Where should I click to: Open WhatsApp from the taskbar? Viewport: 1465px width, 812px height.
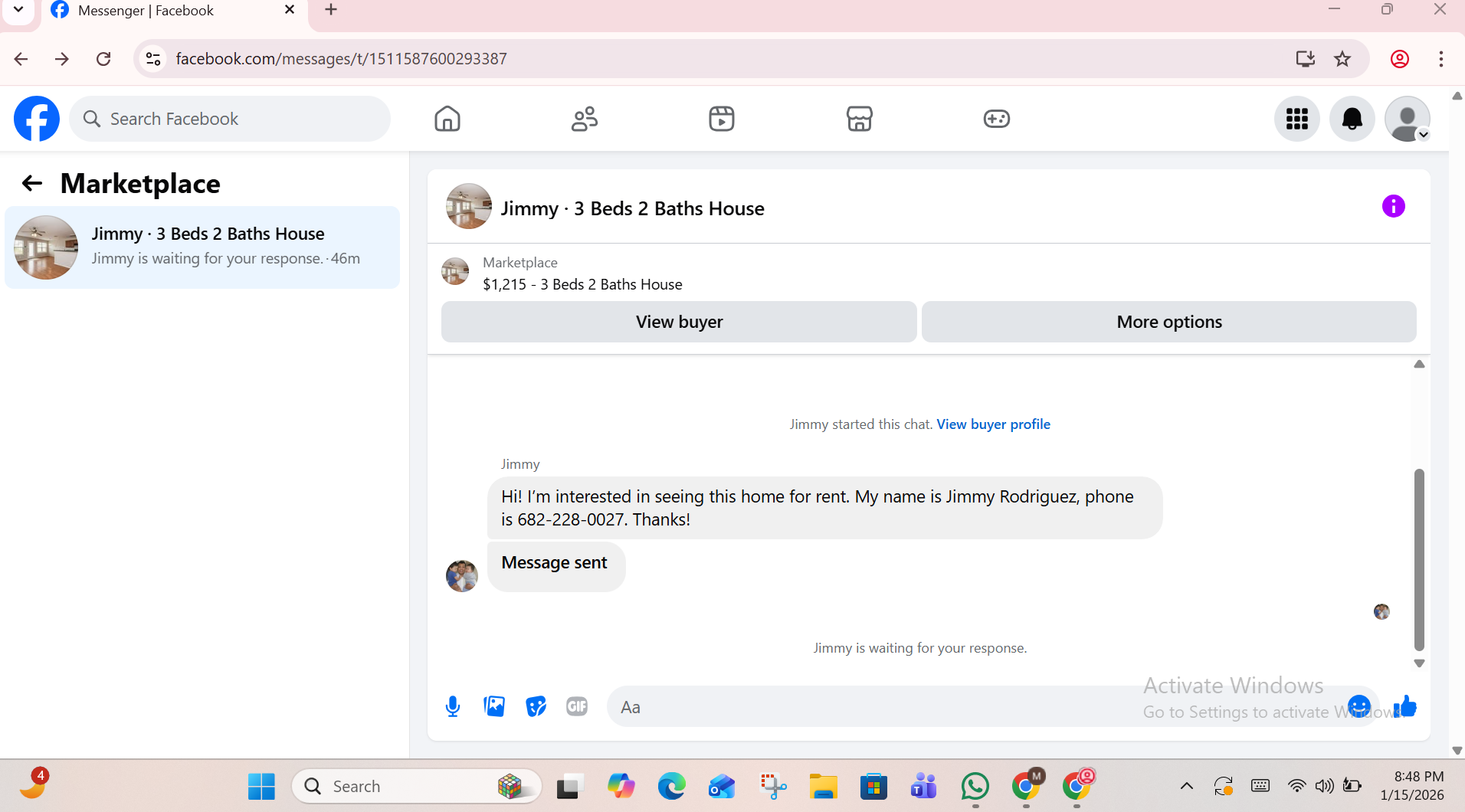(x=975, y=787)
